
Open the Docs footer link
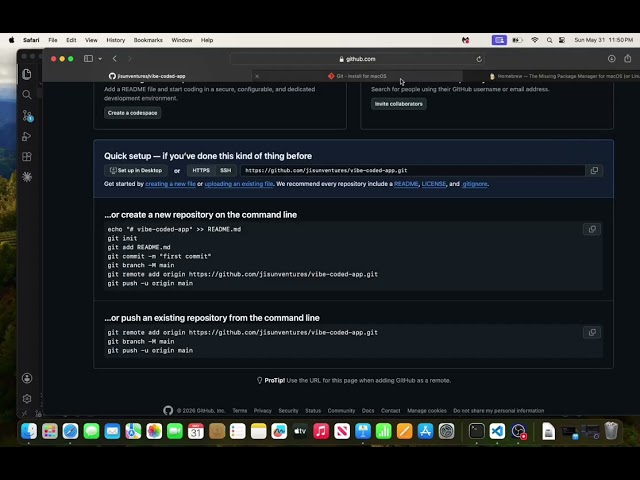coord(368,411)
